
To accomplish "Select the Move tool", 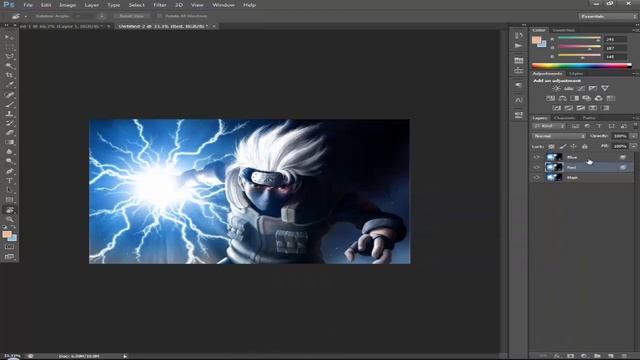I will click(x=9, y=37).
